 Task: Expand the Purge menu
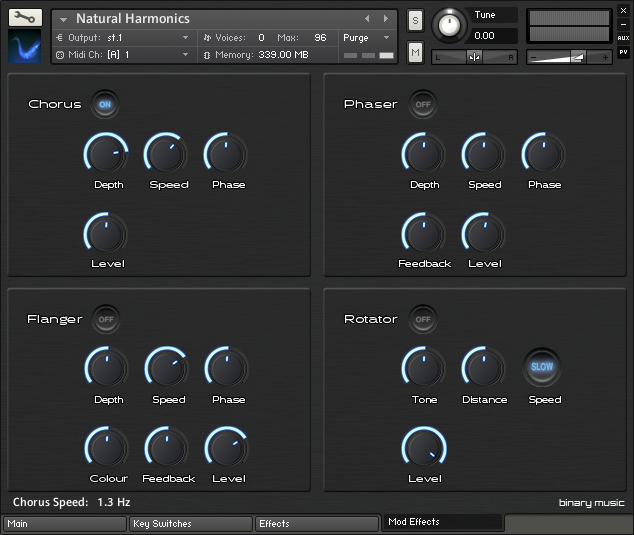[x=366, y=38]
